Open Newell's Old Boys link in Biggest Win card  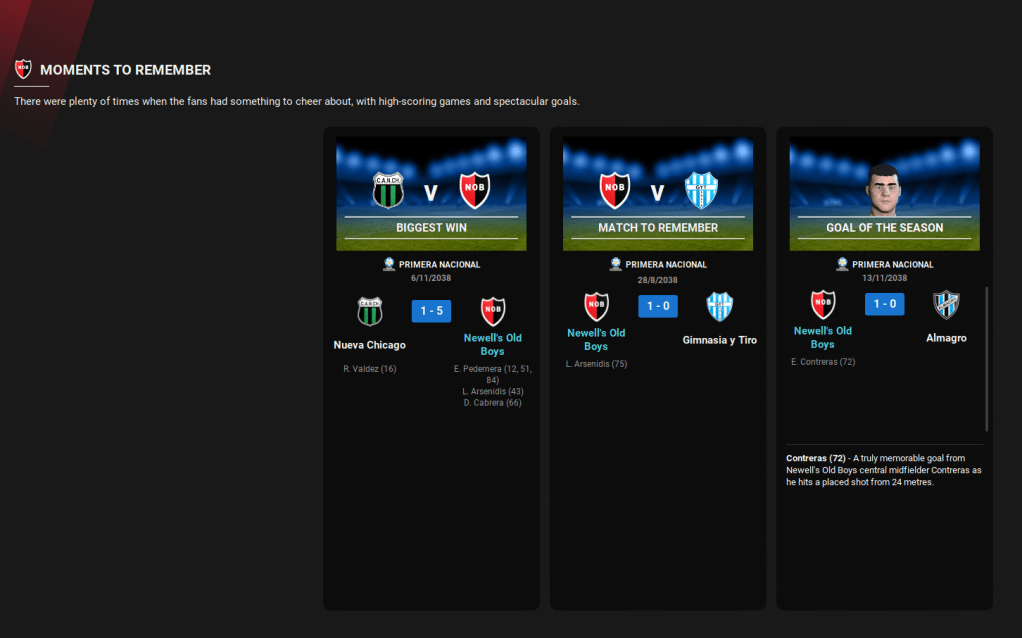pos(492,344)
